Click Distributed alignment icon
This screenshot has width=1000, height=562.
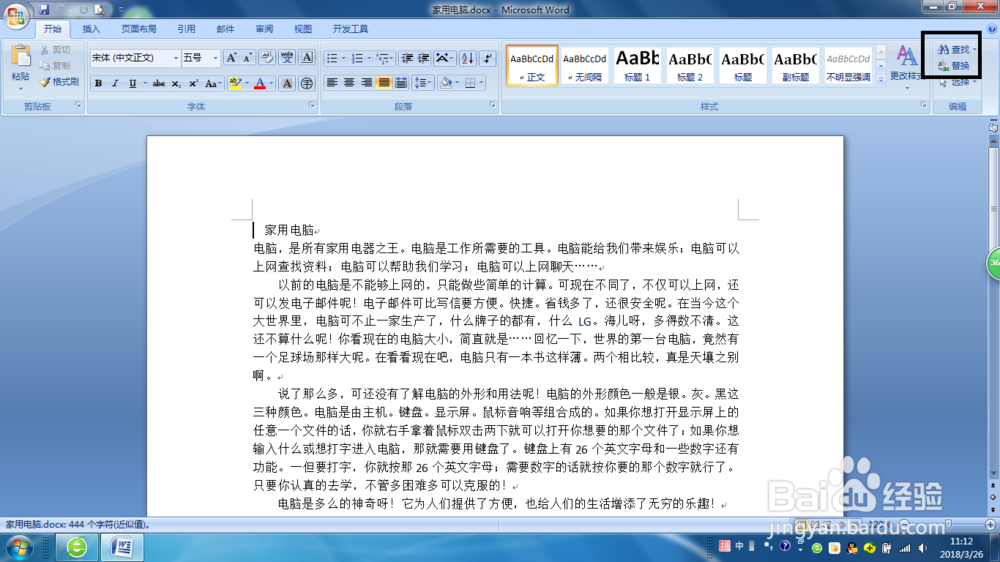pos(401,83)
